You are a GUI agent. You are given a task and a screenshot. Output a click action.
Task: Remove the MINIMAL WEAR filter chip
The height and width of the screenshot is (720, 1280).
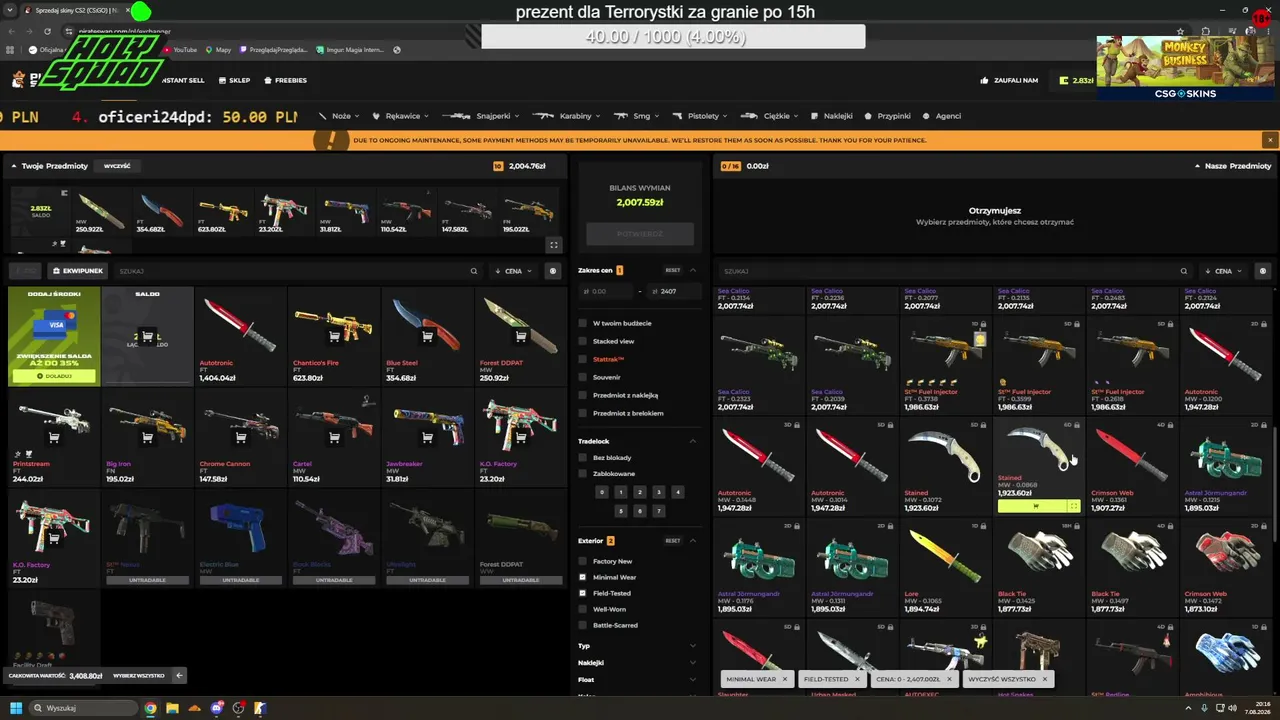[785, 679]
